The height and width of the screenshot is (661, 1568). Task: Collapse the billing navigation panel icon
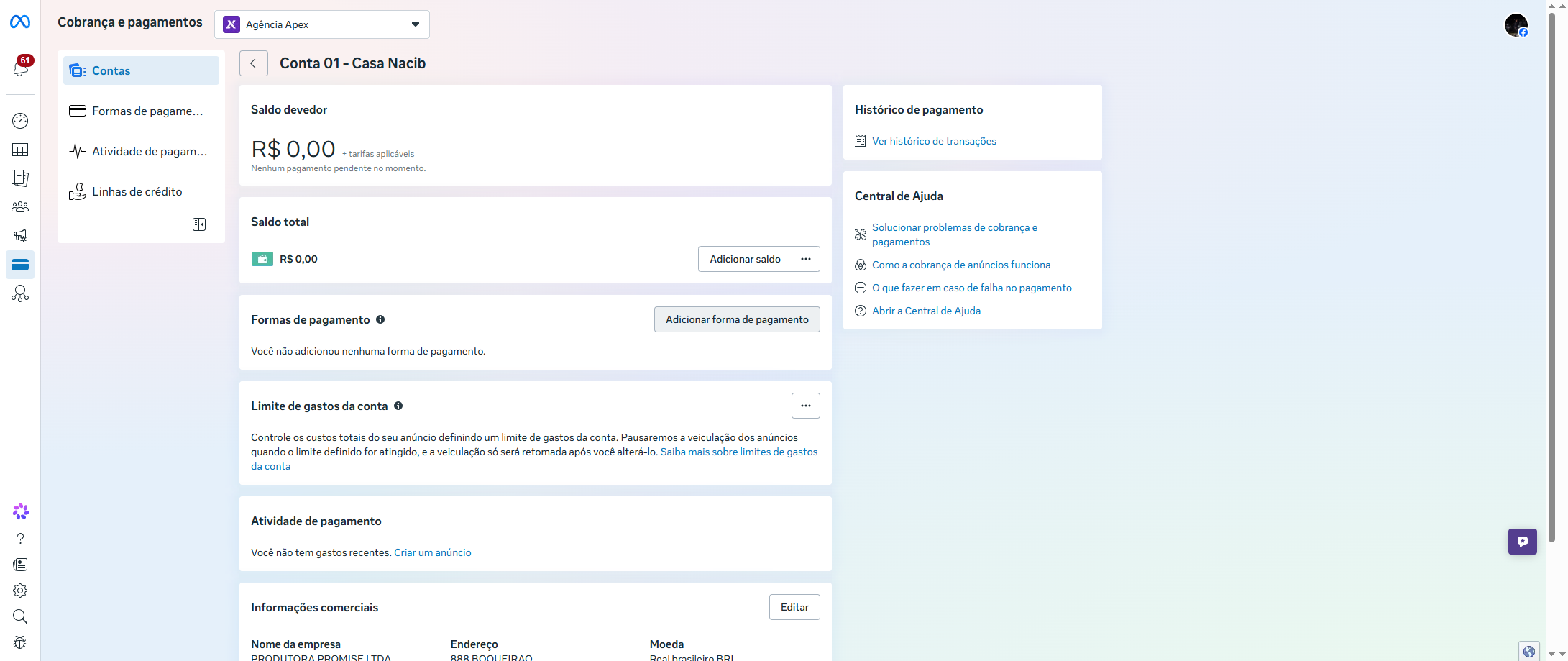[199, 224]
